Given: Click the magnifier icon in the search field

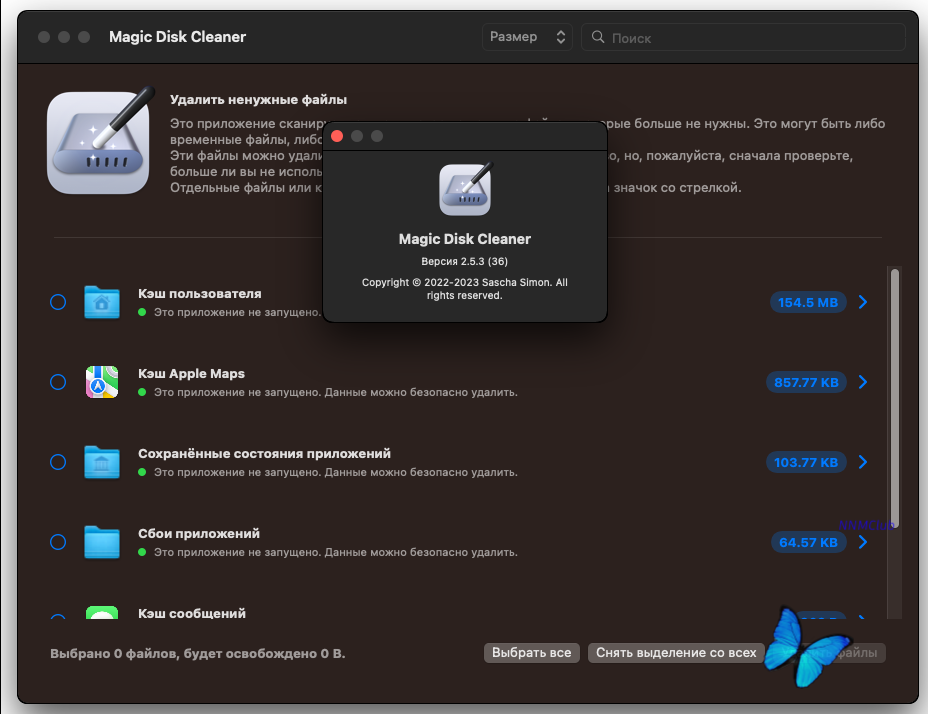Looking at the screenshot, I should [597, 37].
